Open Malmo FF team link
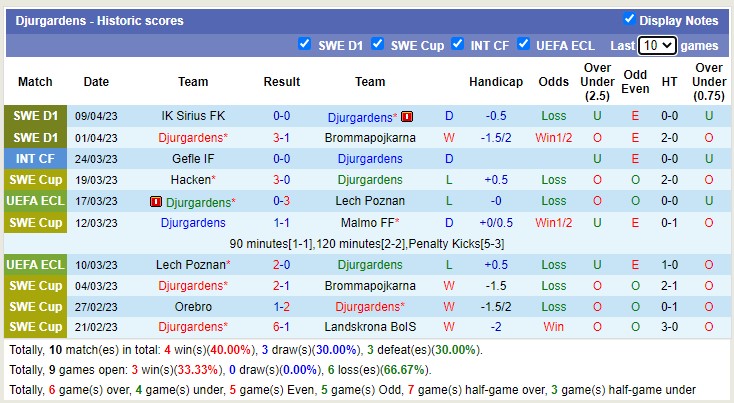Viewport: 734px width, 403px height. point(369,223)
